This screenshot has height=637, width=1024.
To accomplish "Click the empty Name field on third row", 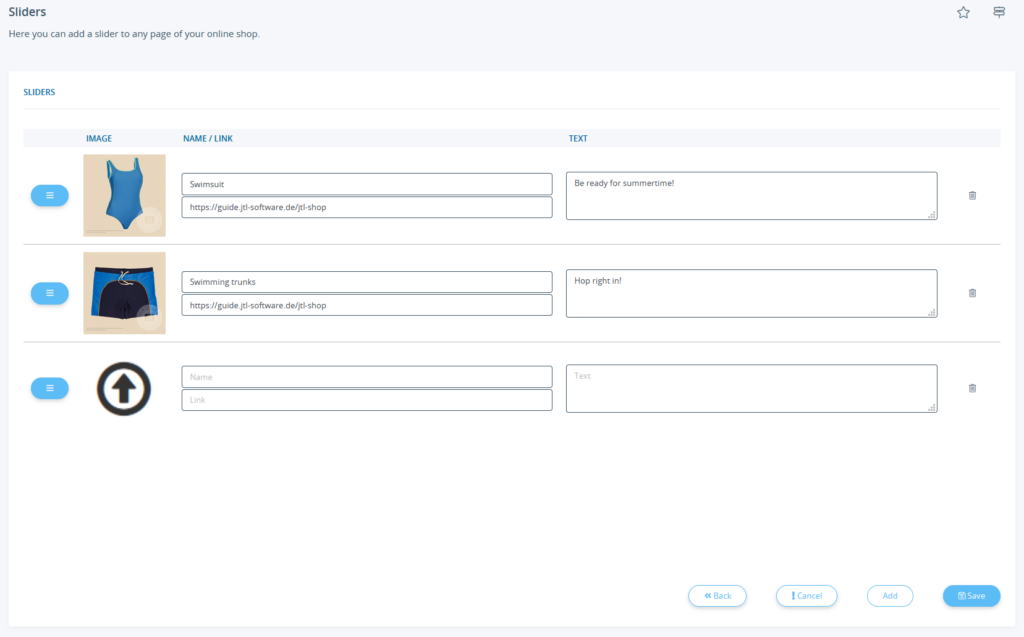I will 366,377.
